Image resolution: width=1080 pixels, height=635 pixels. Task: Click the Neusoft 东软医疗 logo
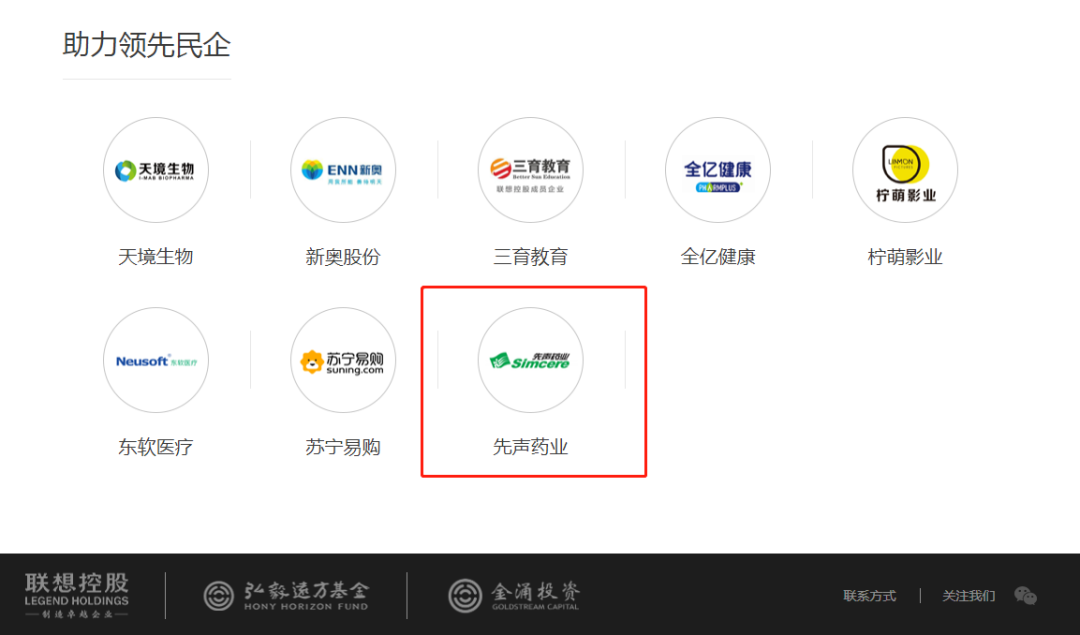click(x=156, y=360)
